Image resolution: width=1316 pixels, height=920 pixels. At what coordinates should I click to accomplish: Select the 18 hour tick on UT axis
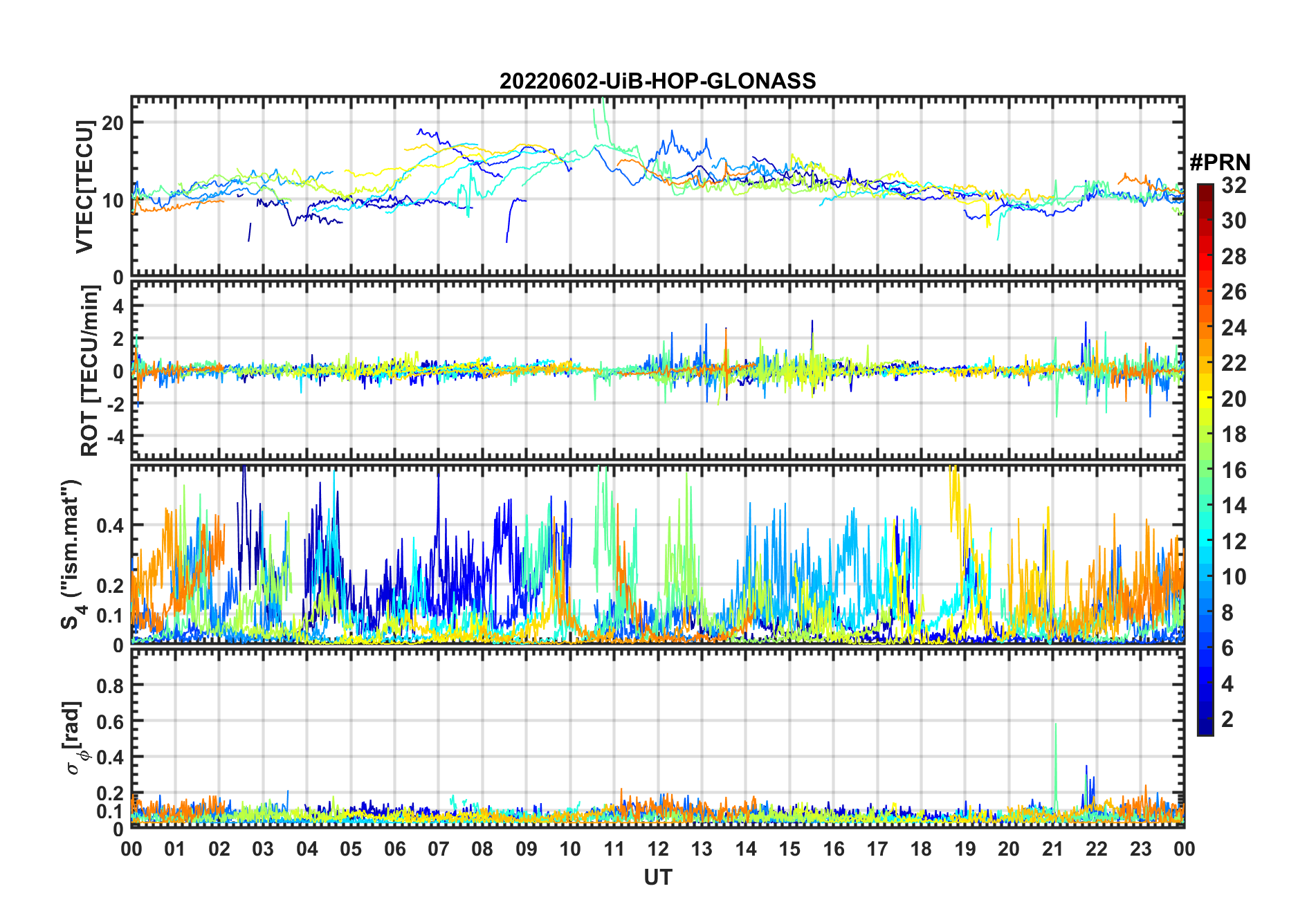click(x=921, y=849)
